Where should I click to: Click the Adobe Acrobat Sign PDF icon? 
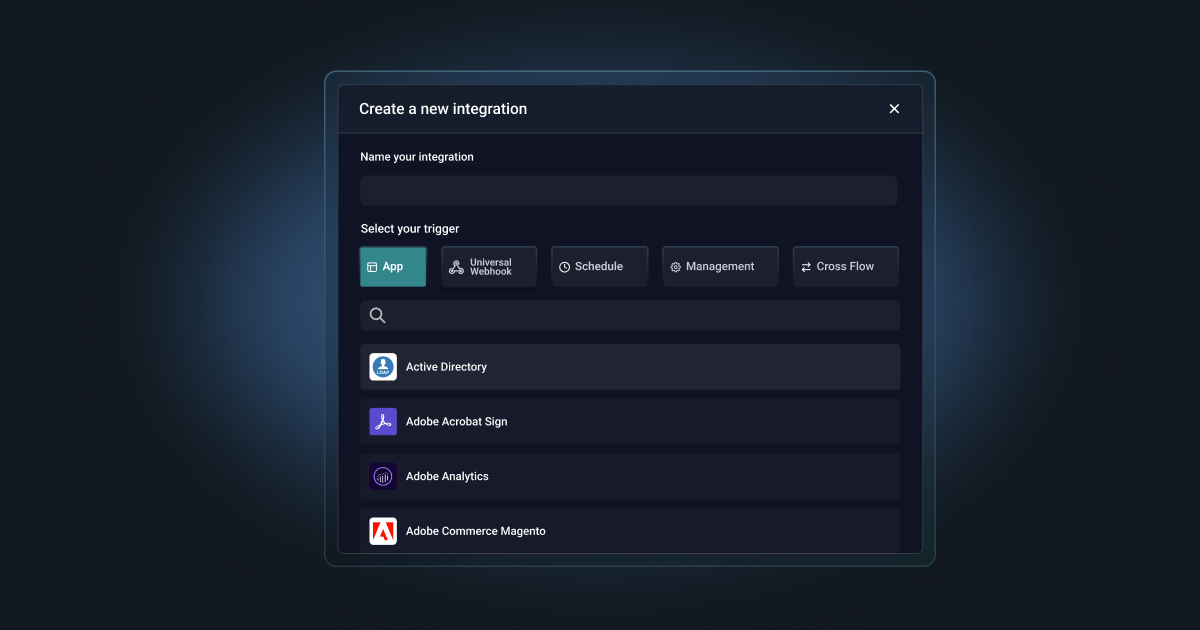tap(383, 421)
